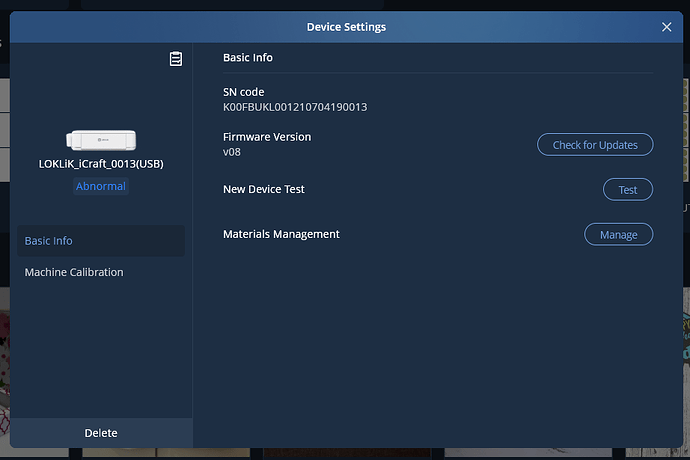Screen dimensions: 690x460
Task: Click the New Device Test label
Action: [264, 189]
